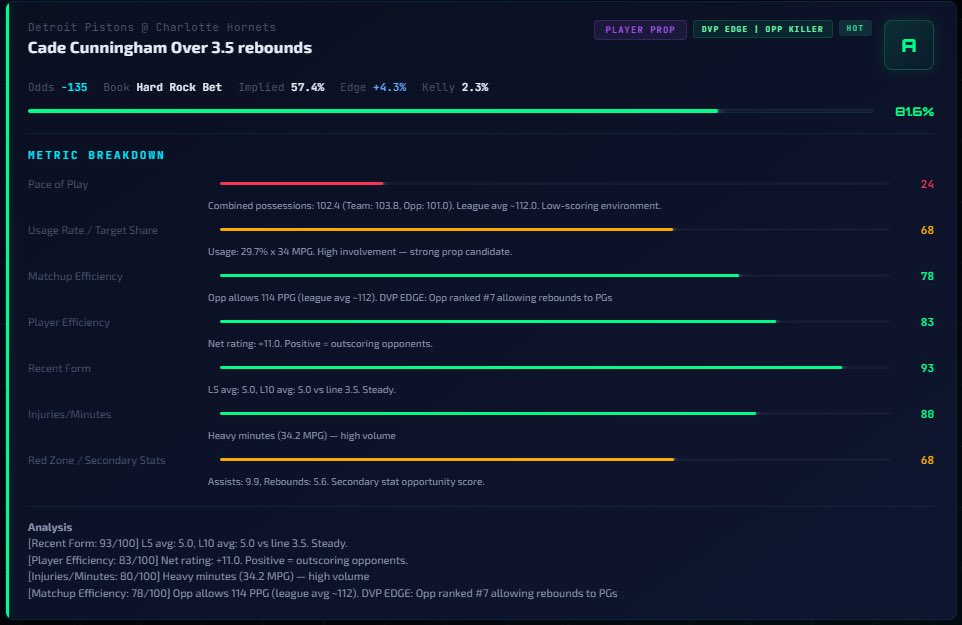Viewport: 962px width, 625px height.
Task: Click the HOT tag
Action: tap(855, 28)
